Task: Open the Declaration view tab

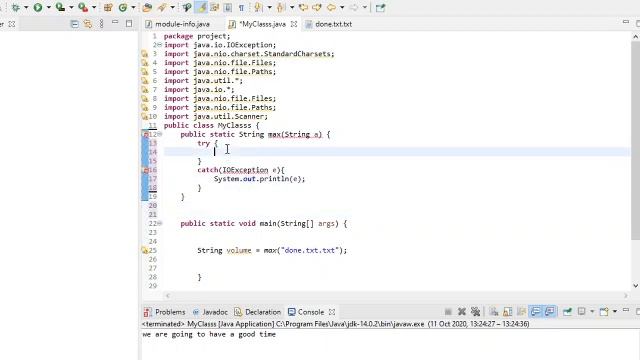Action: 258,312
